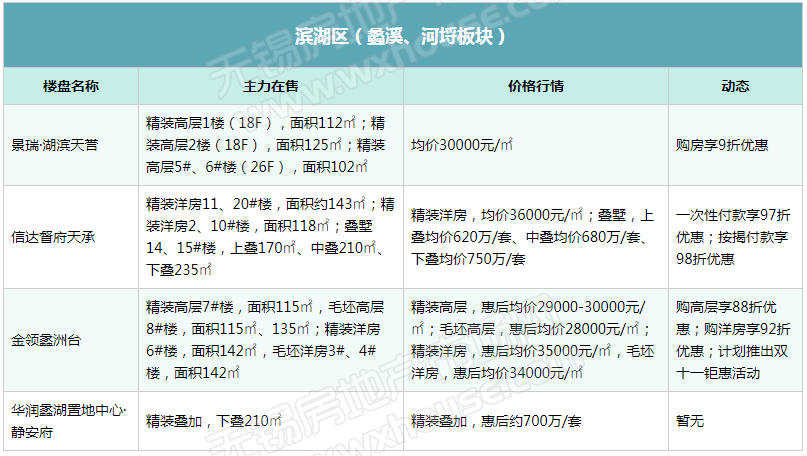The height and width of the screenshot is (456, 807).
Task: Select the 购房享9折优惠 cell
Action: (x=722, y=145)
